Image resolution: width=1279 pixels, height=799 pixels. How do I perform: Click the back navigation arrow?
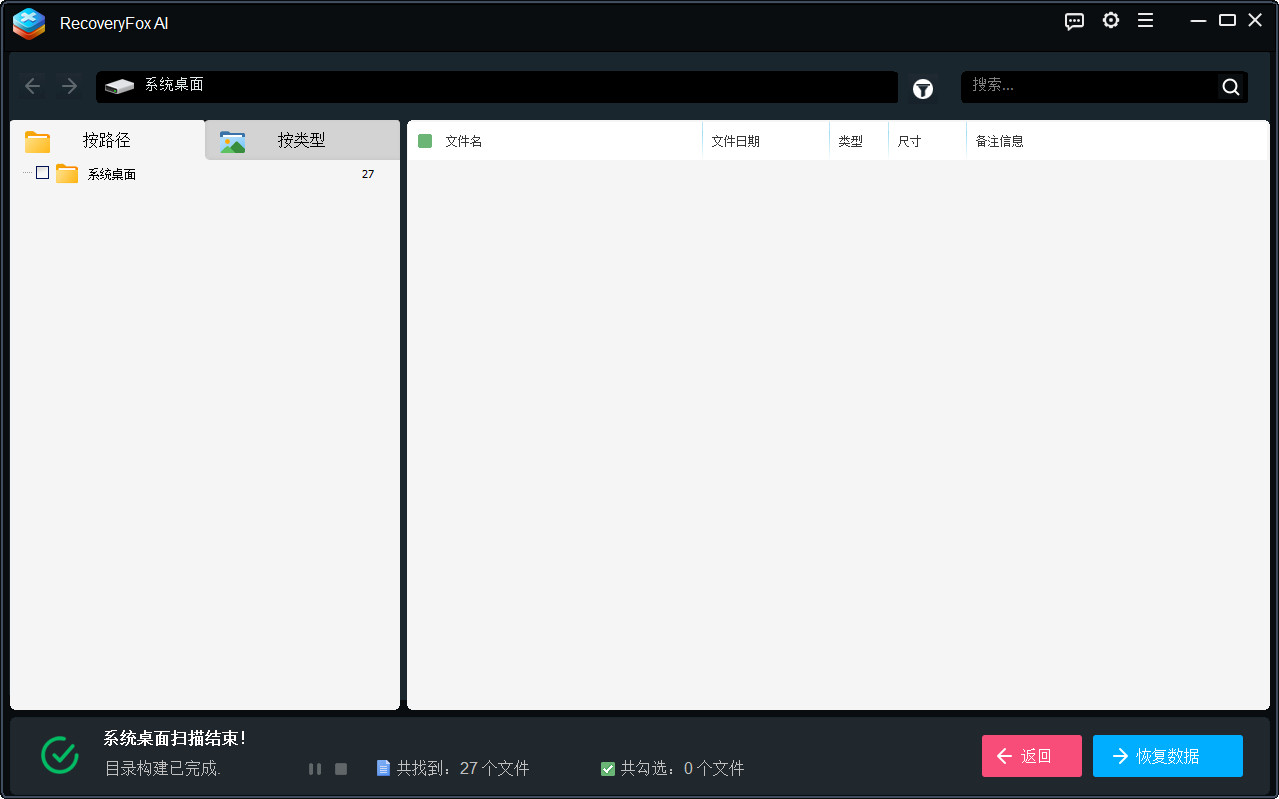click(x=32, y=86)
